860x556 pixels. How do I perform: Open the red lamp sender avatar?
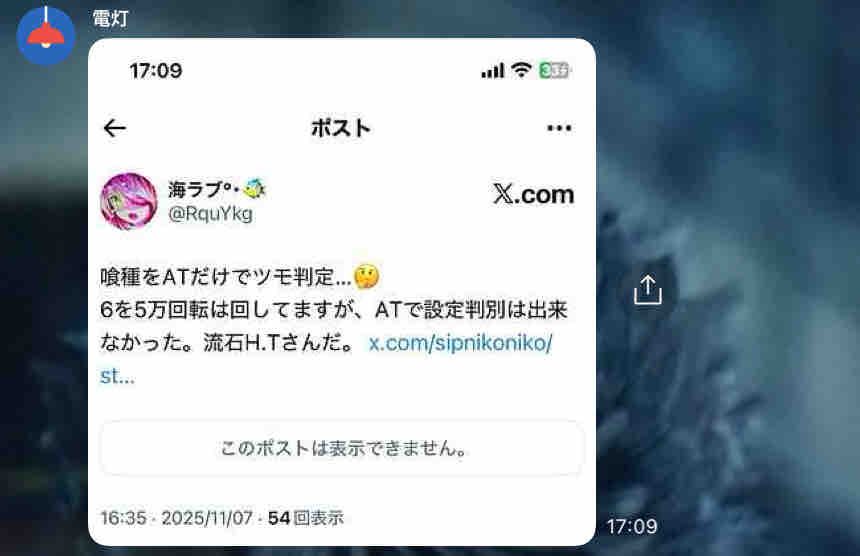coord(46,36)
